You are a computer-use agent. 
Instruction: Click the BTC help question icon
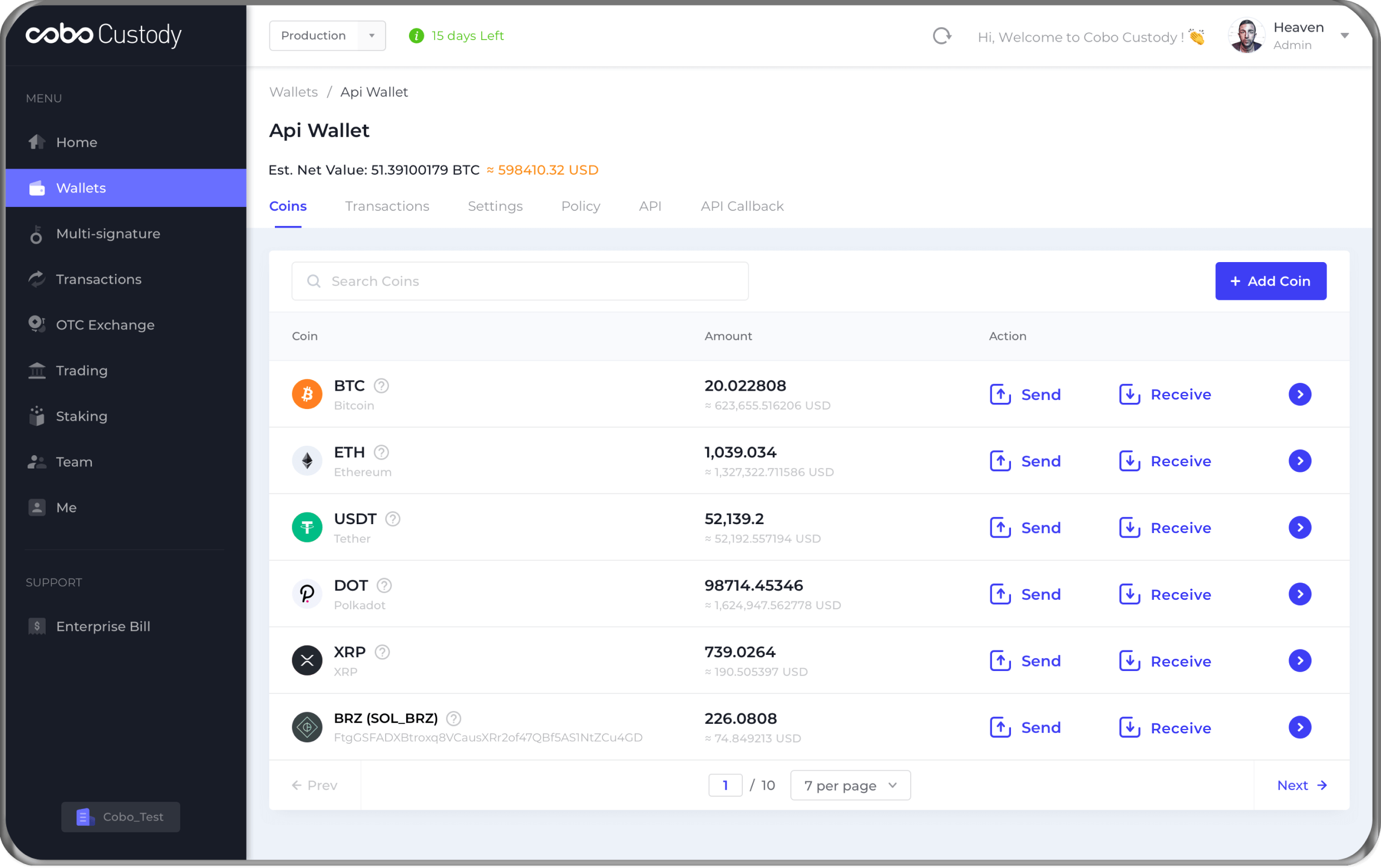coord(381,386)
